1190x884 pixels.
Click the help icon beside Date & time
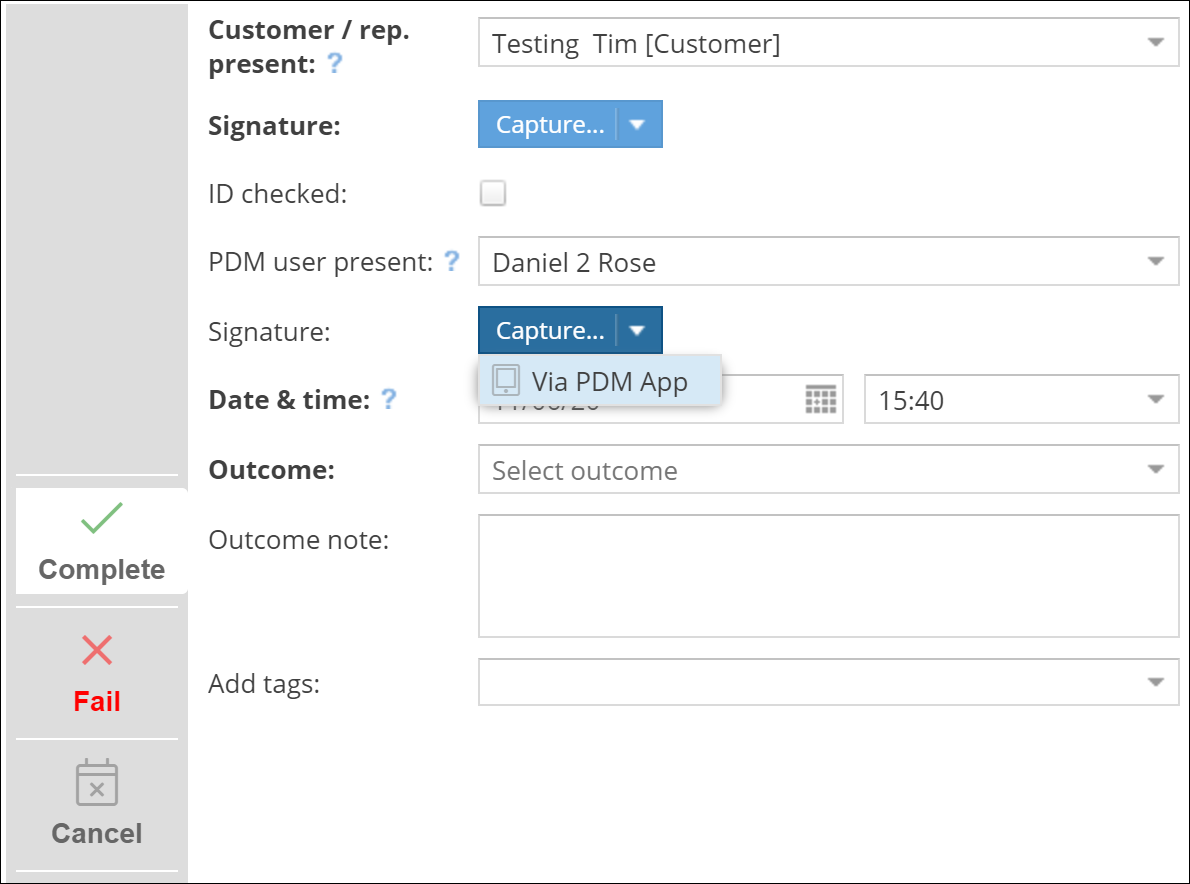pyautogui.click(x=389, y=399)
